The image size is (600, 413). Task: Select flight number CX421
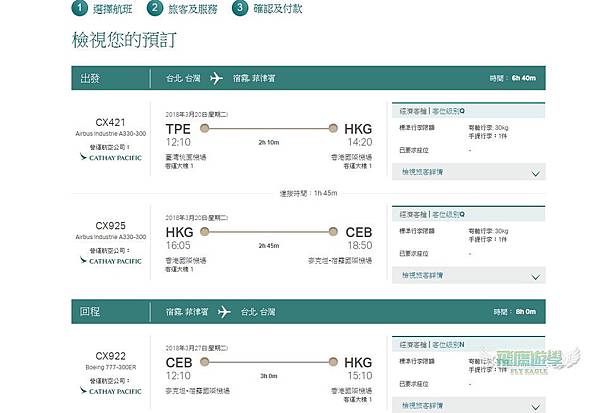click(x=110, y=122)
